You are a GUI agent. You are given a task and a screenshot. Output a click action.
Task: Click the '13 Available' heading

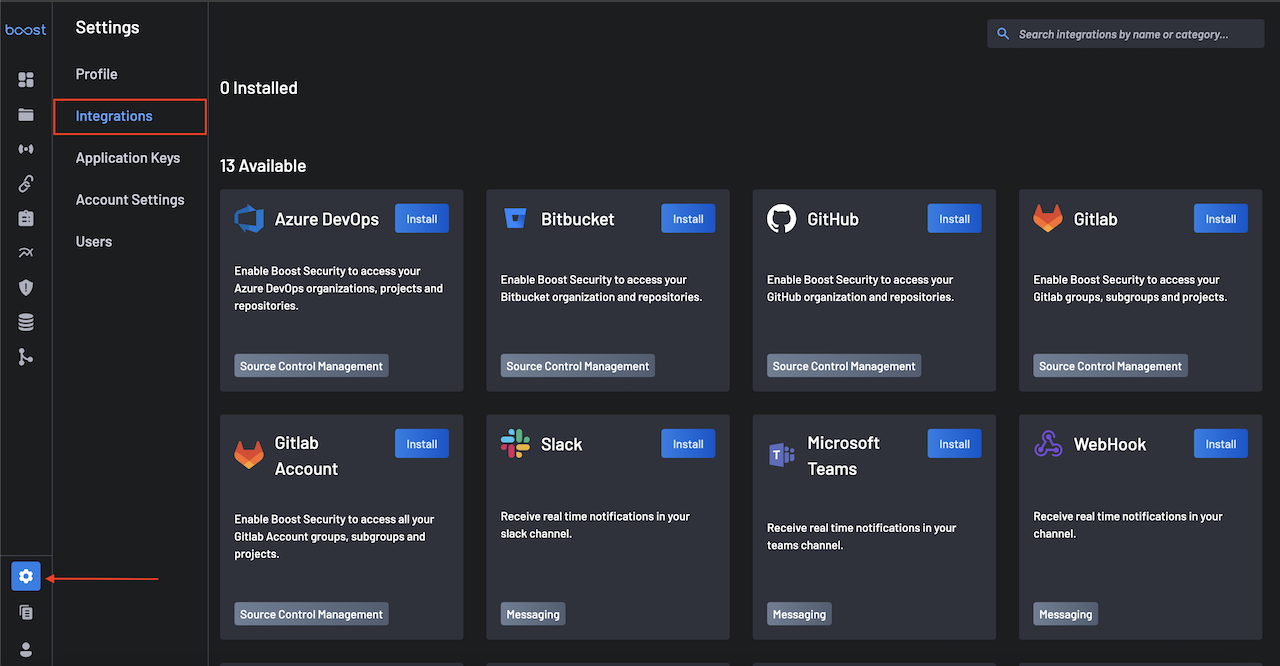[x=263, y=166]
